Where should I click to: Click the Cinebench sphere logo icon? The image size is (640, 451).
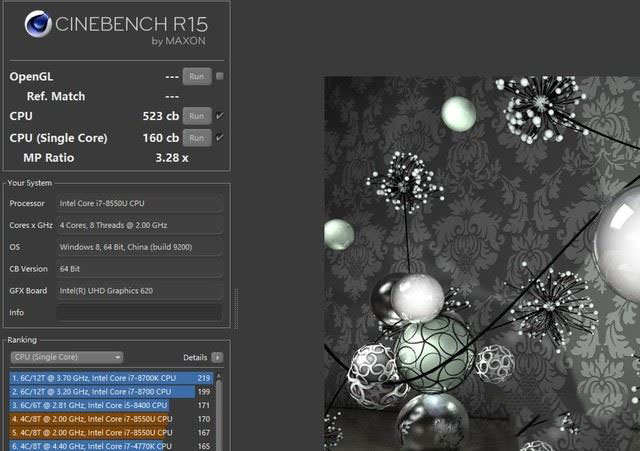[38, 25]
